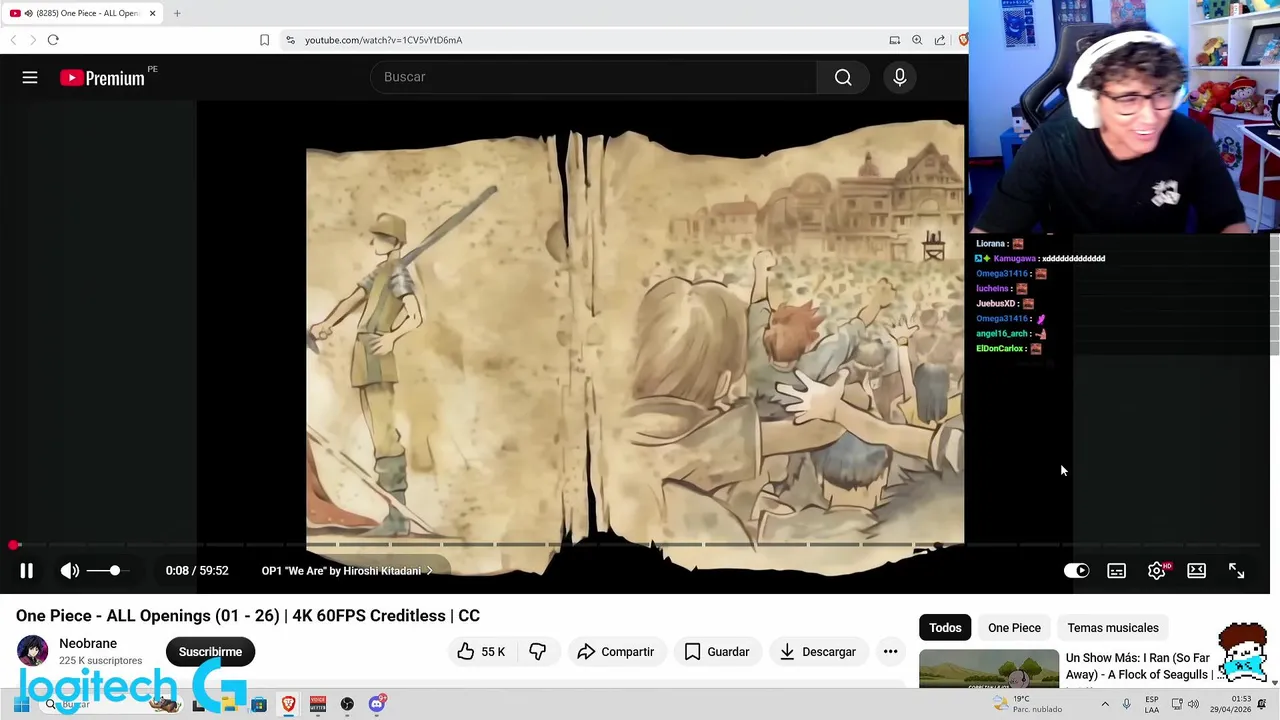
Task: Open Discord from the taskbar
Action: [x=377, y=704]
